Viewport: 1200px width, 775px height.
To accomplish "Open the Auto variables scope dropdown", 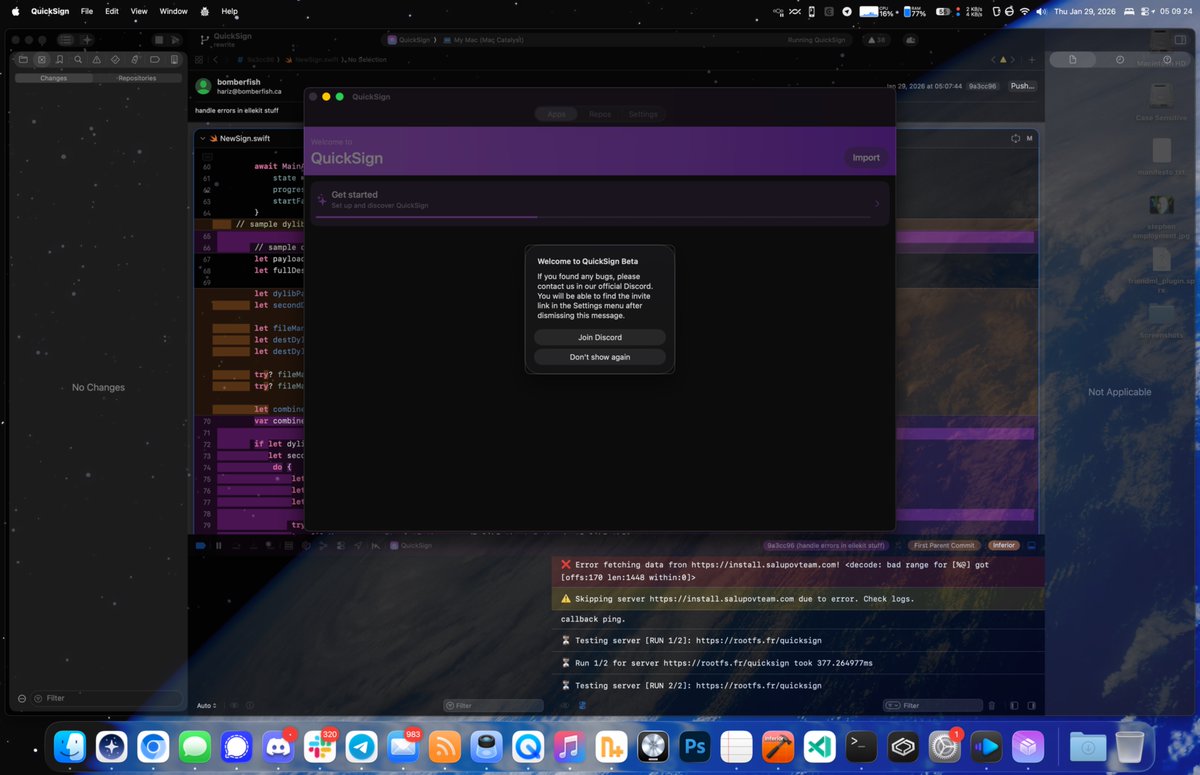I will pos(205,705).
